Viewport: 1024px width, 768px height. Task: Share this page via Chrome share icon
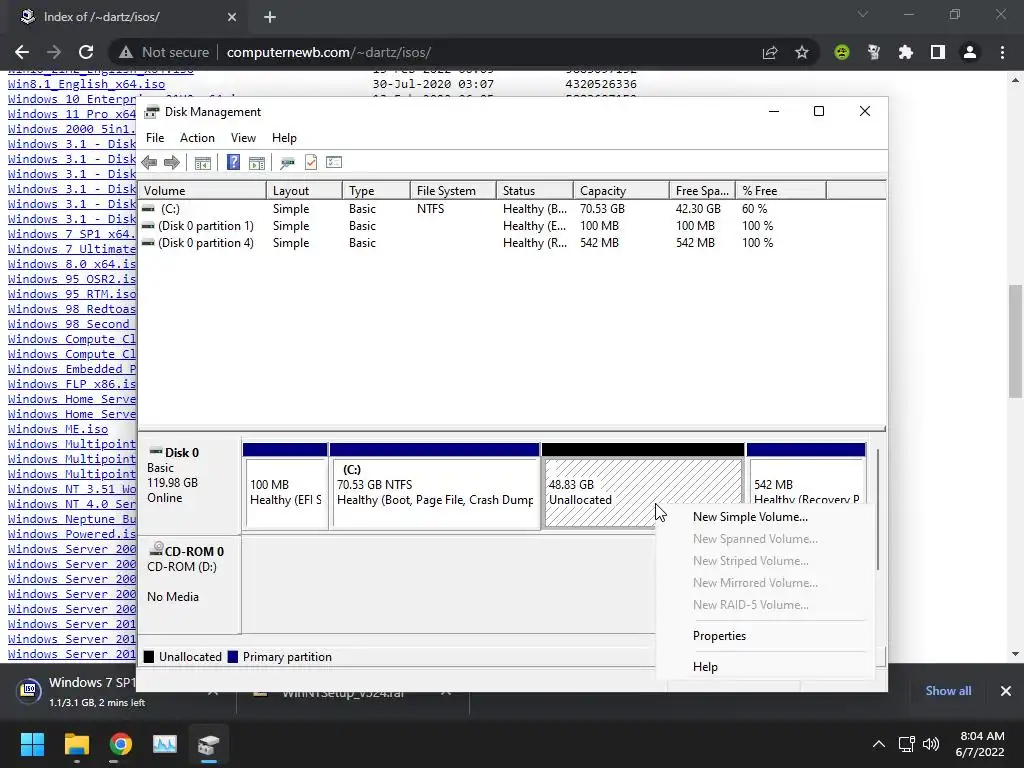770,52
